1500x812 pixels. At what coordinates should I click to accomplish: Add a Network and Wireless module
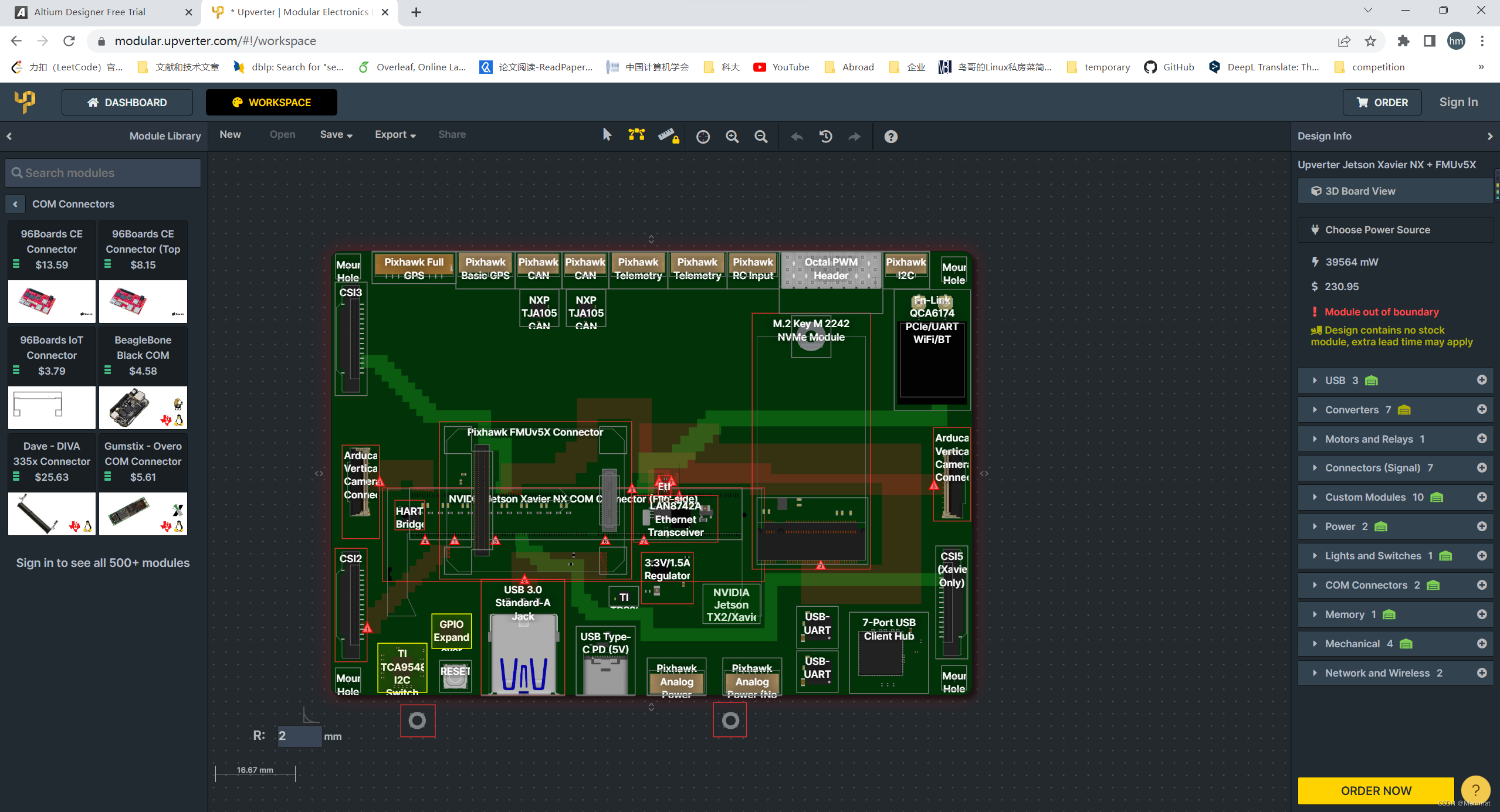(1481, 672)
